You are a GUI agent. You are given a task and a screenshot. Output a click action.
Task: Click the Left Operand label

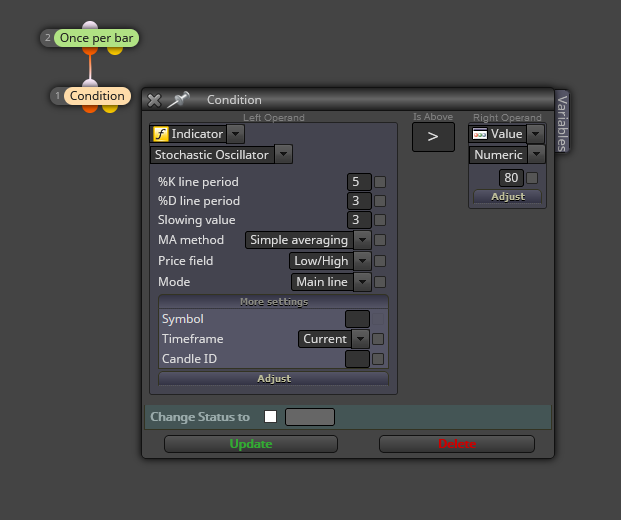tap(274, 118)
